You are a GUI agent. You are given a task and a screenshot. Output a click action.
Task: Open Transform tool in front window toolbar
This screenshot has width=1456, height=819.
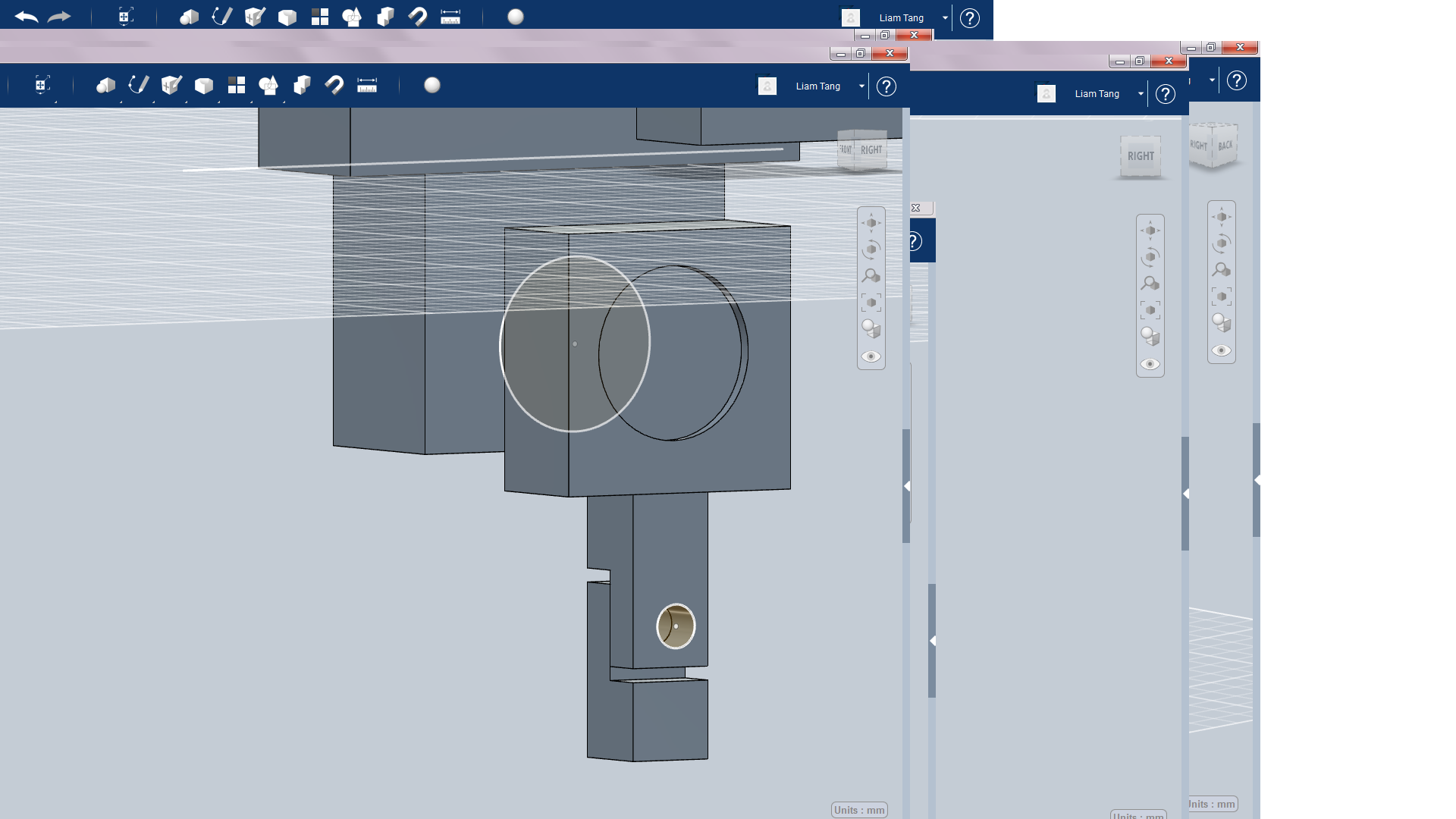click(x=42, y=85)
